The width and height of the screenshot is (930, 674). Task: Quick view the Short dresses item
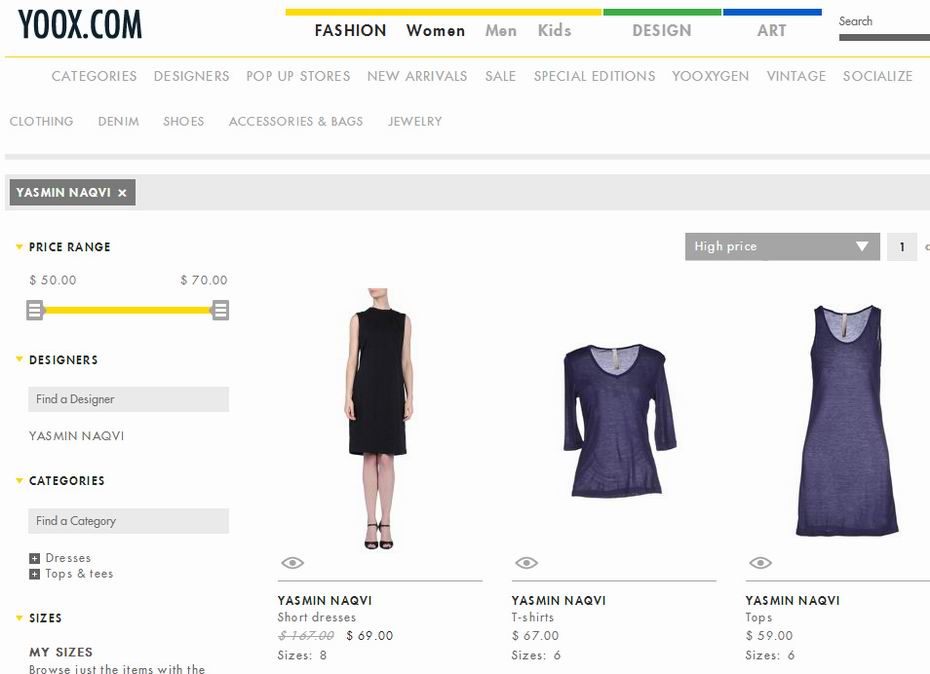(x=292, y=562)
